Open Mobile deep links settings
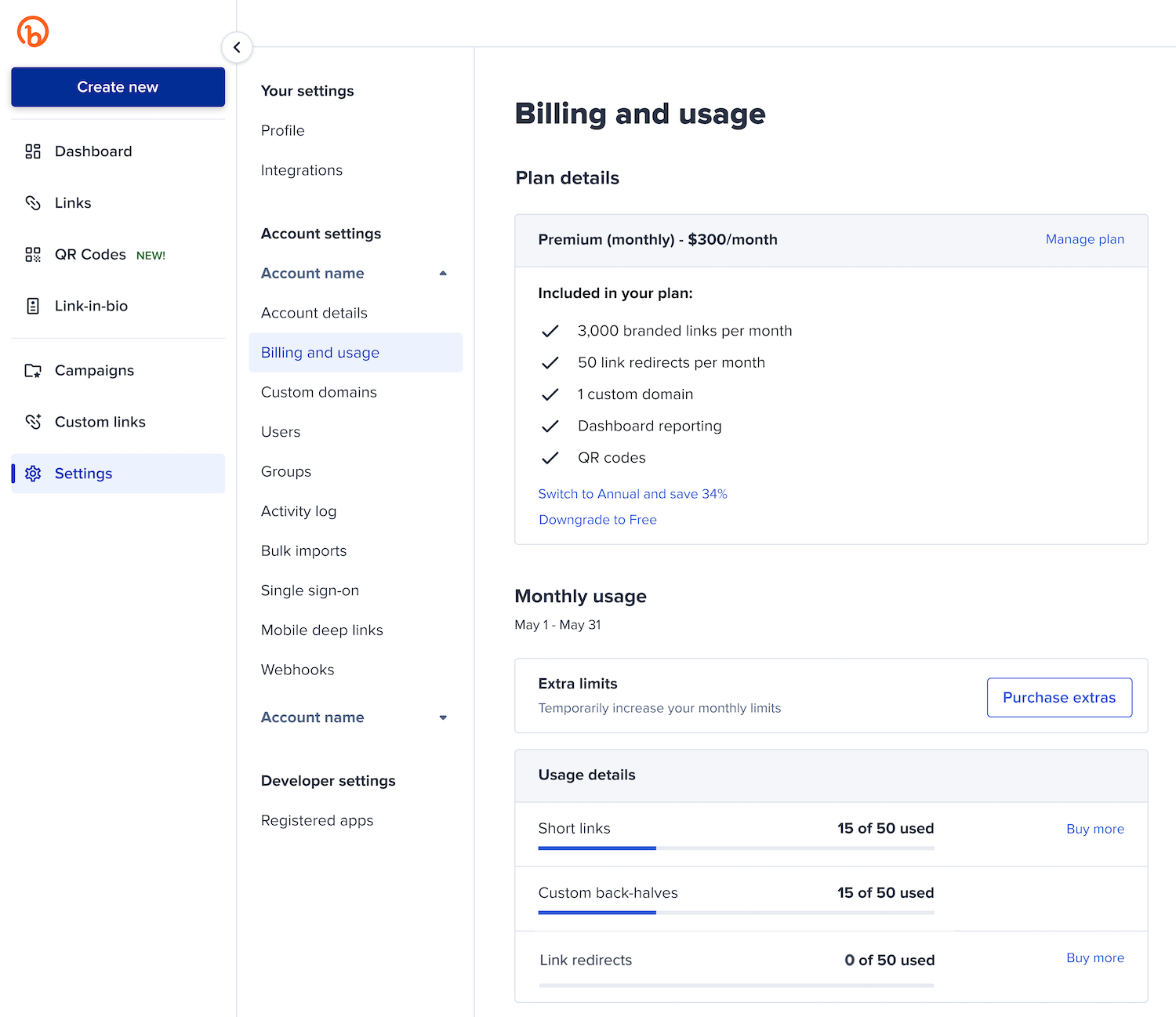 click(x=322, y=630)
